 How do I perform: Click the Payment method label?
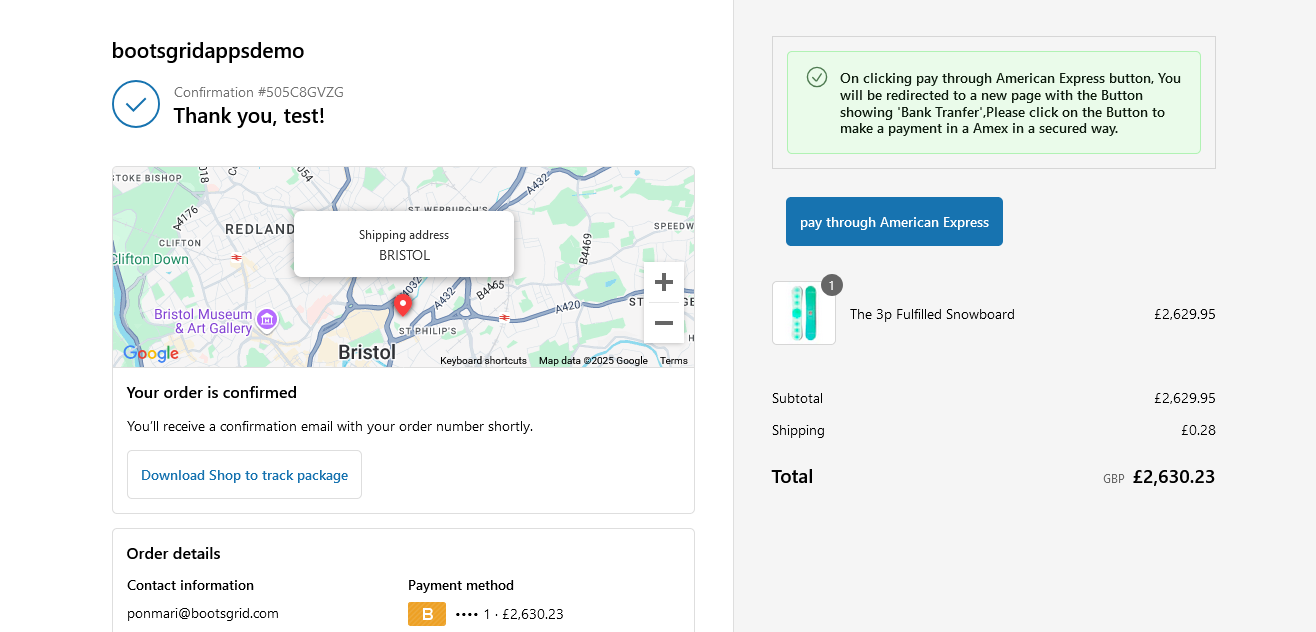pyautogui.click(x=461, y=585)
